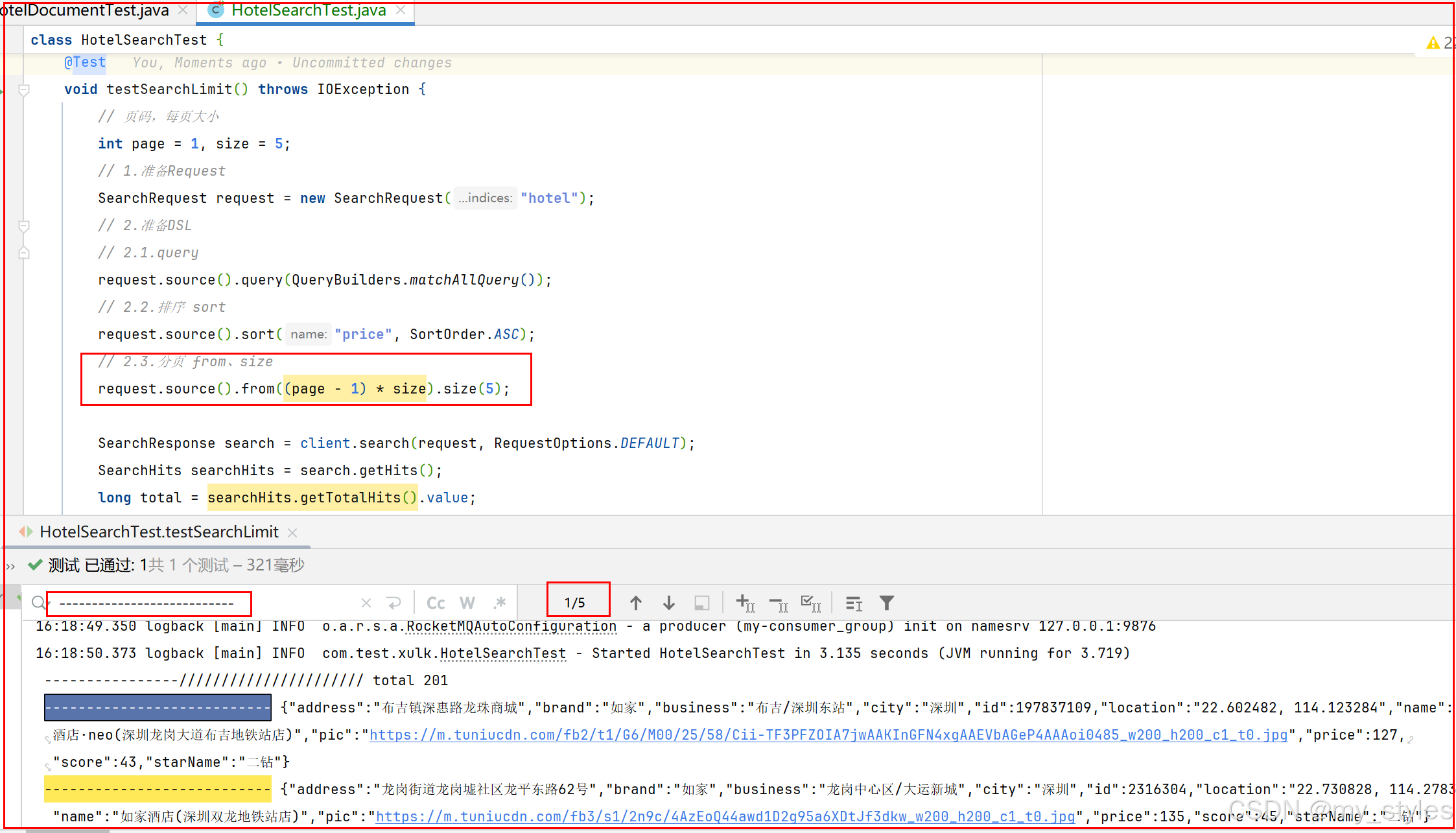Click the search filter funnel icon
1456x833 pixels.
pyautogui.click(x=886, y=603)
